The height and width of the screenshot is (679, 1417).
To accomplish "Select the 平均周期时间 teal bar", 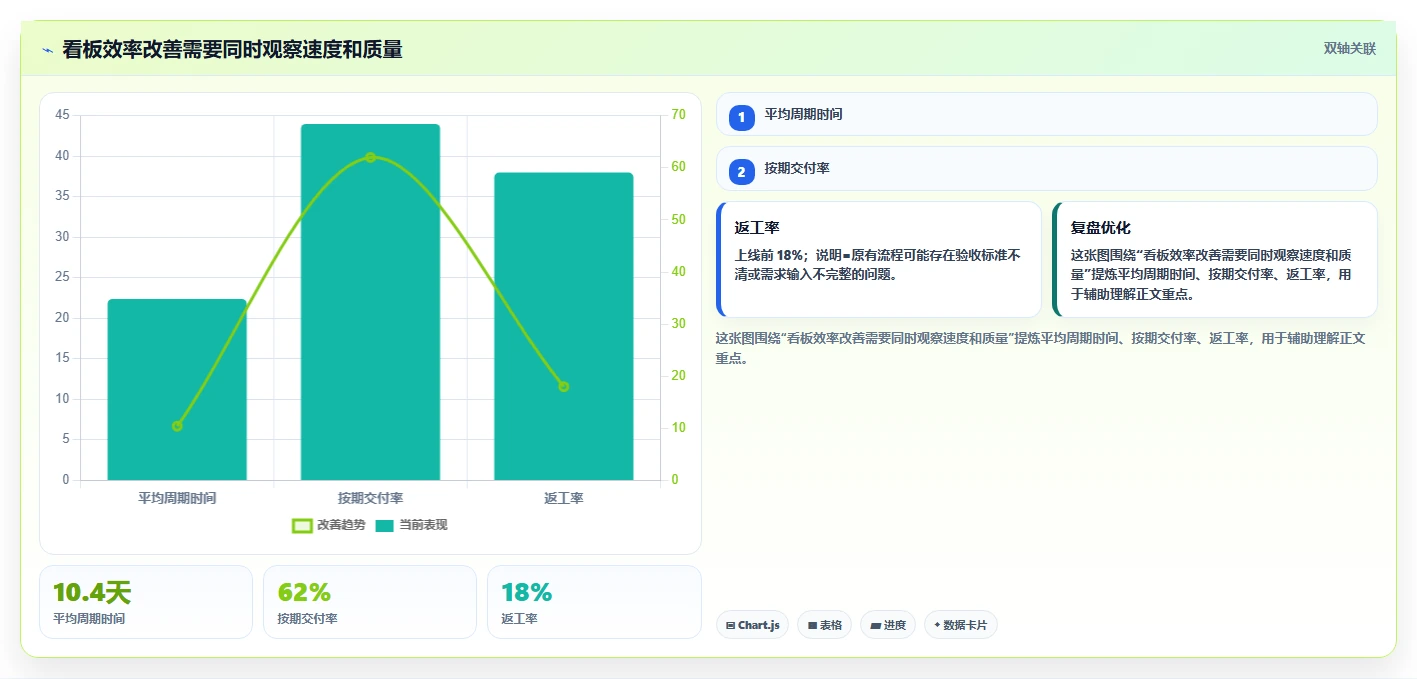I will click(177, 389).
